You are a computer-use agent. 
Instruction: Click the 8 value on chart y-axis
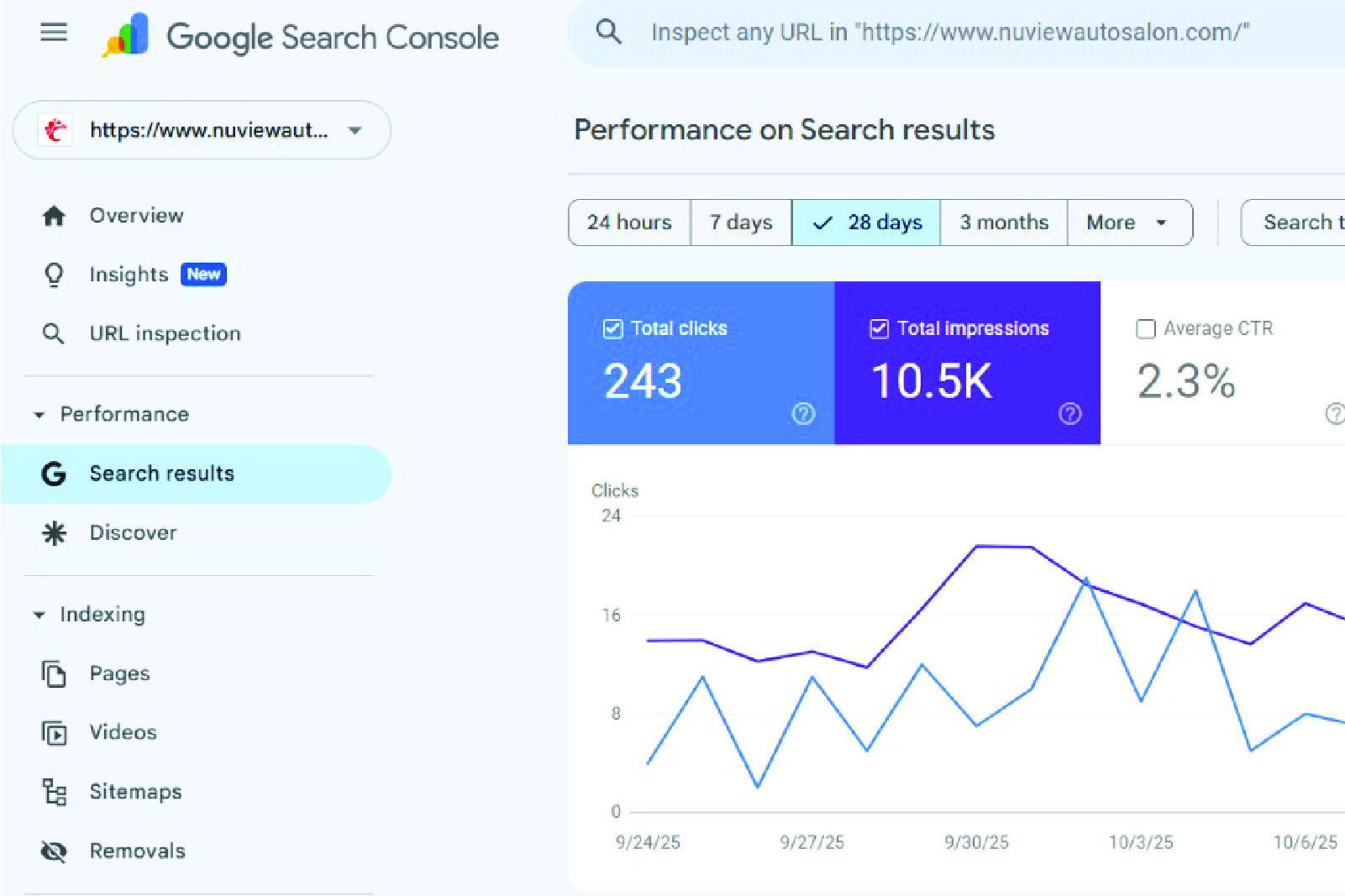616,714
